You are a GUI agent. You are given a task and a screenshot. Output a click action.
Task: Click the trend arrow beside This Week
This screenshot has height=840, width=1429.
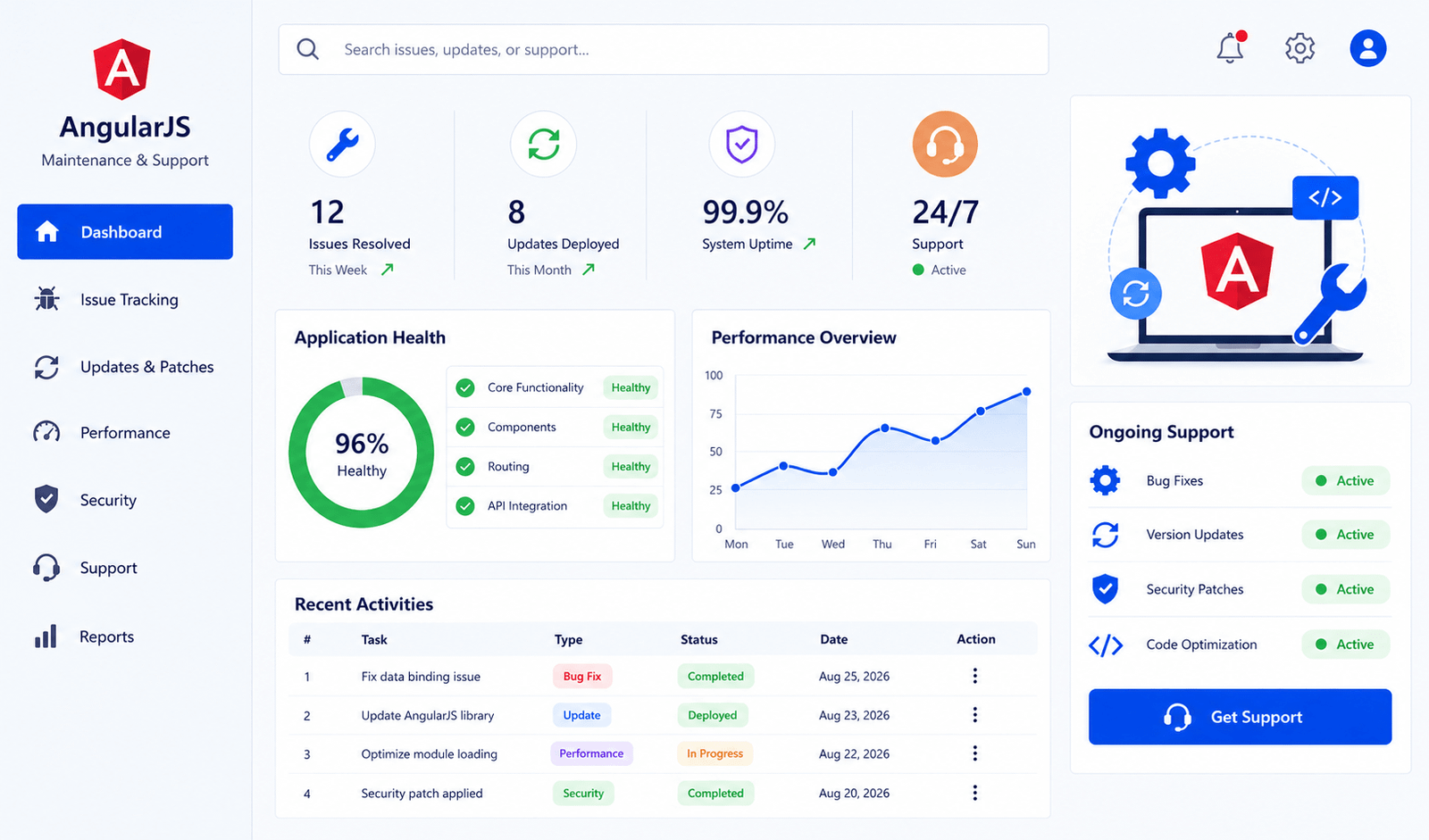(x=388, y=270)
